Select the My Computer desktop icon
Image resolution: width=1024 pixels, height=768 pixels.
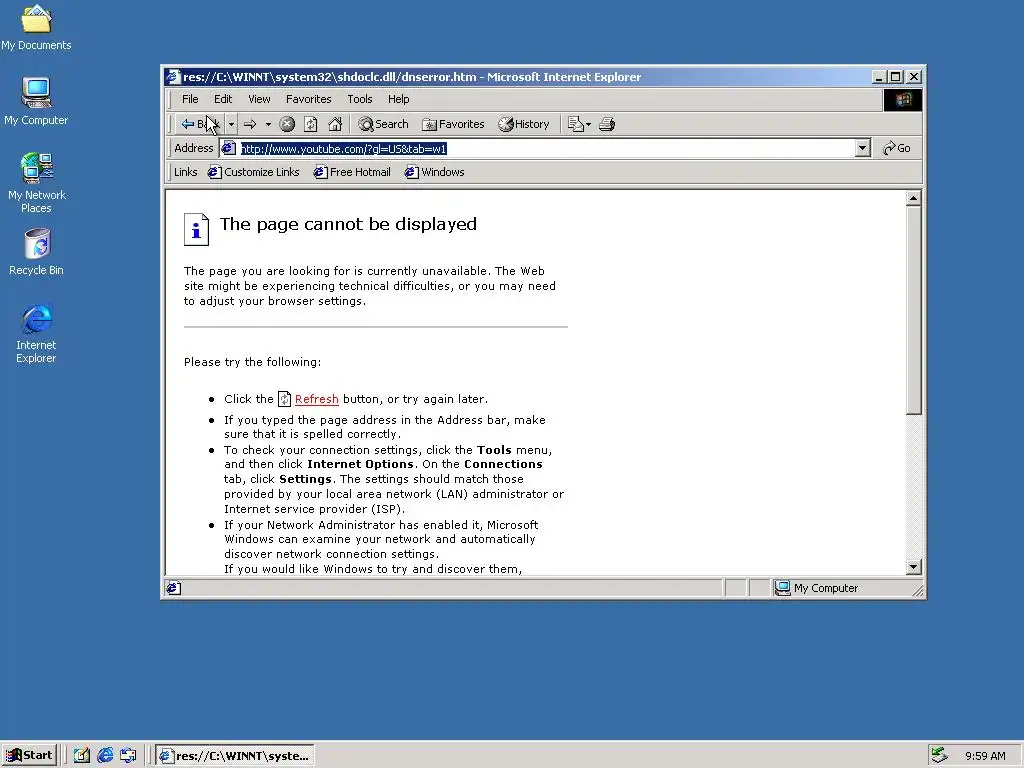[x=36, y=101]
